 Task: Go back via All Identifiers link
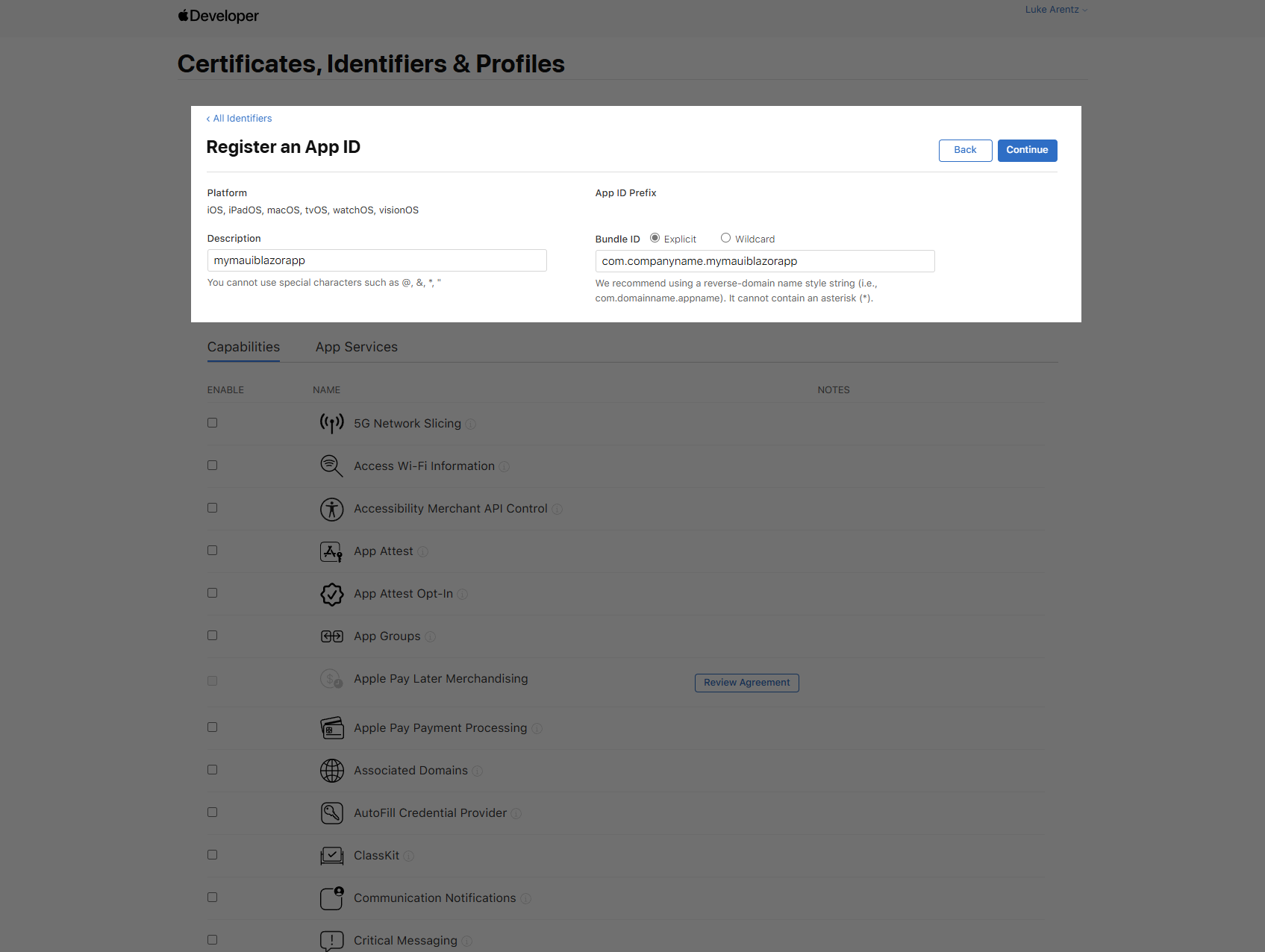coord(240,119)
